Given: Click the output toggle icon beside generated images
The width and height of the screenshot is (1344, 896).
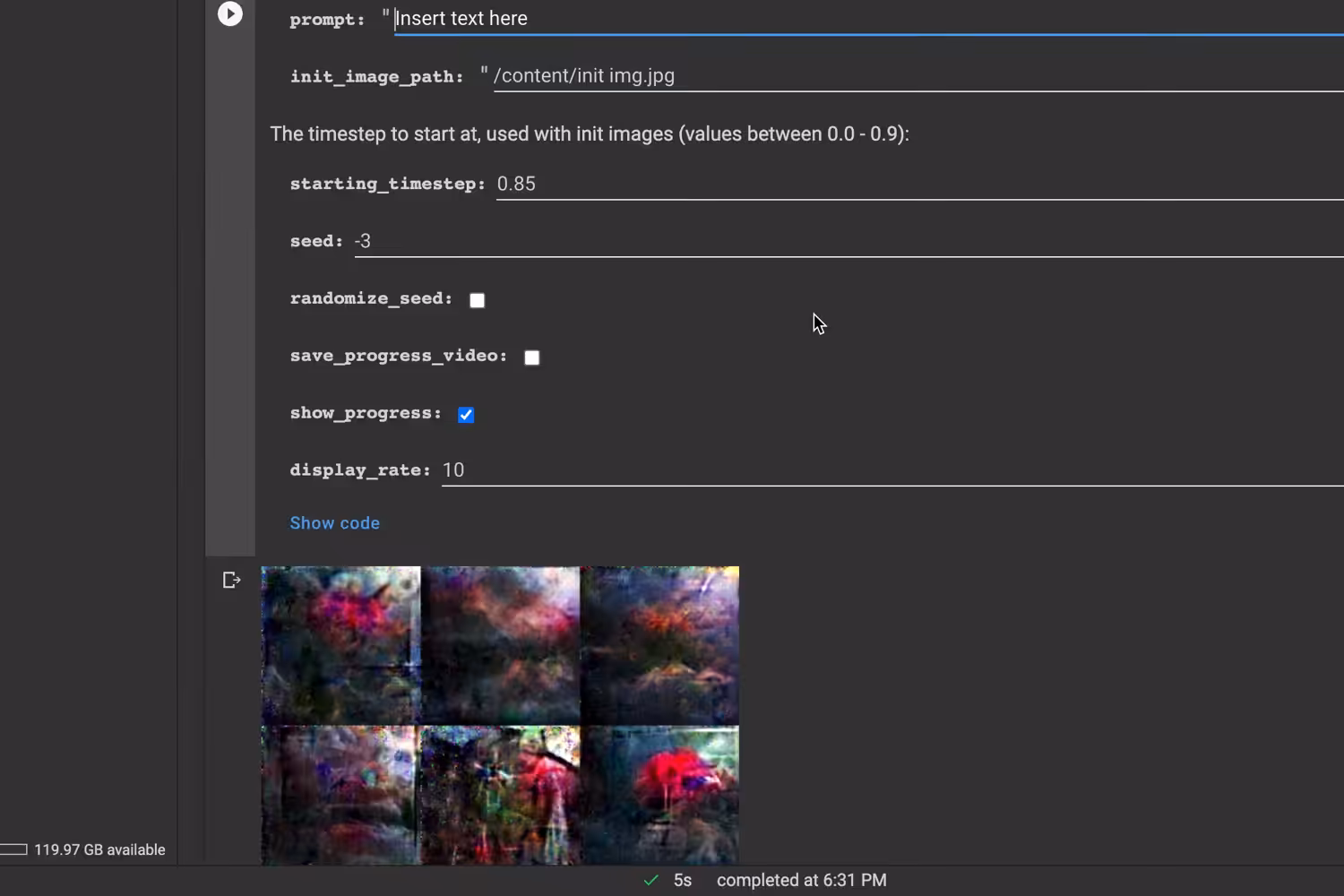Looking at the screenshot, I should pyautogui.click(x=231, y=581).
